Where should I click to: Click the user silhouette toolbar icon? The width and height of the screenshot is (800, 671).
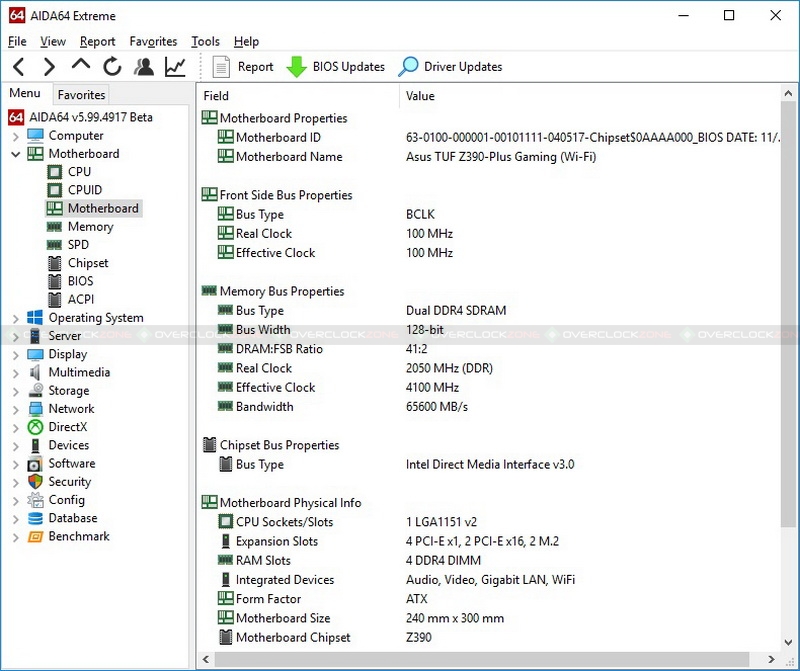point(144,67)
